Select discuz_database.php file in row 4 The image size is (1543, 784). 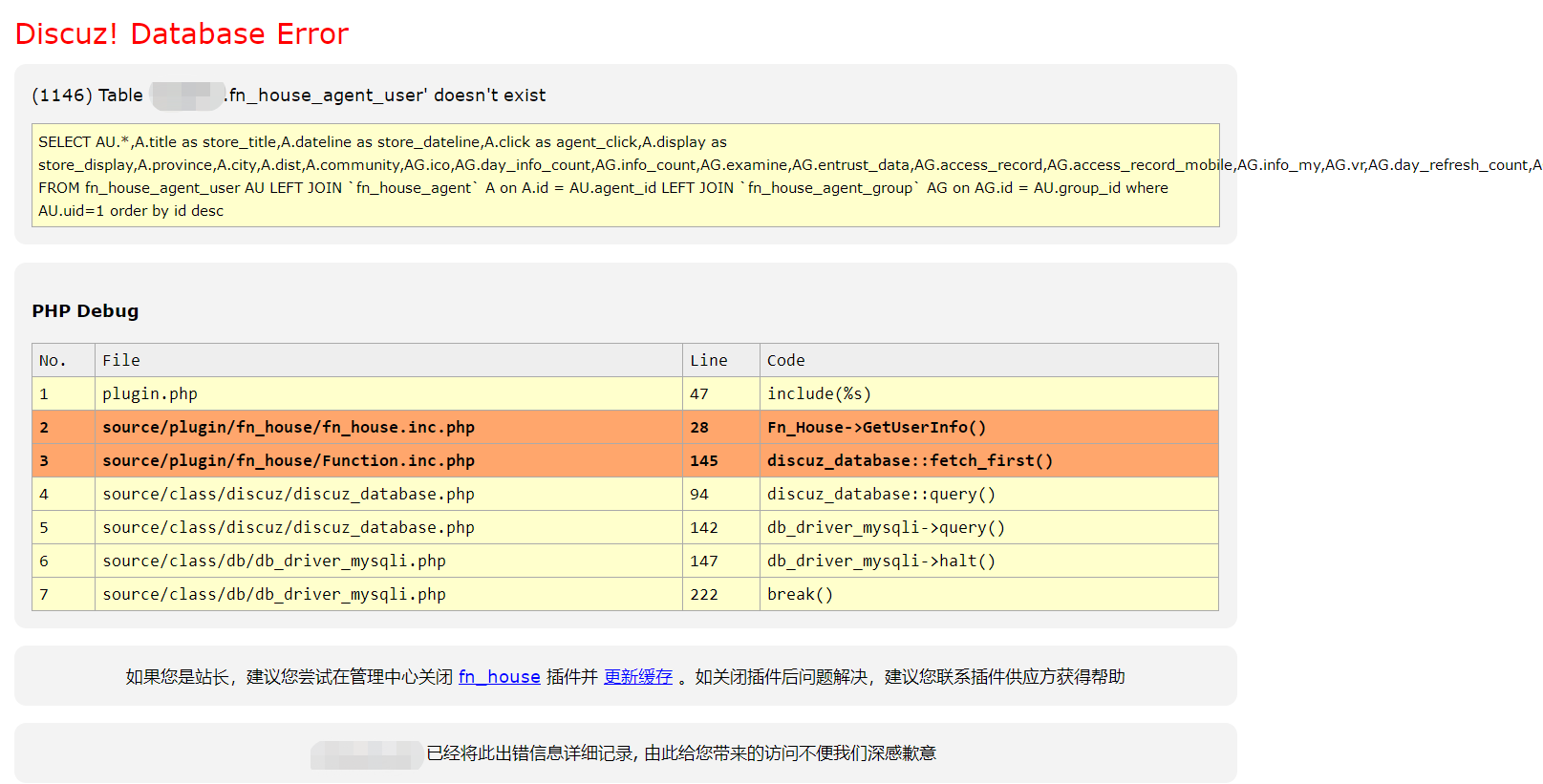pos(389,494)
